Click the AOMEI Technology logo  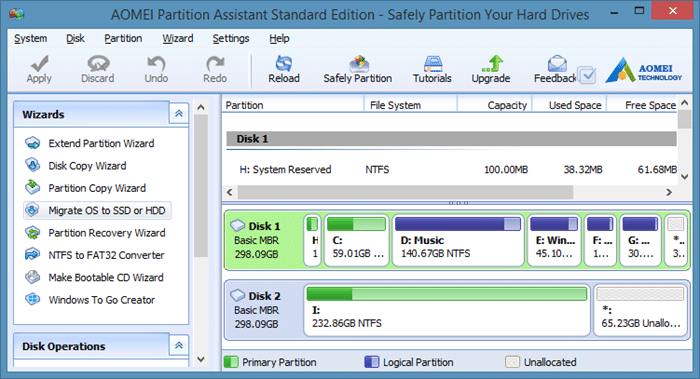(x=644, y=71)
